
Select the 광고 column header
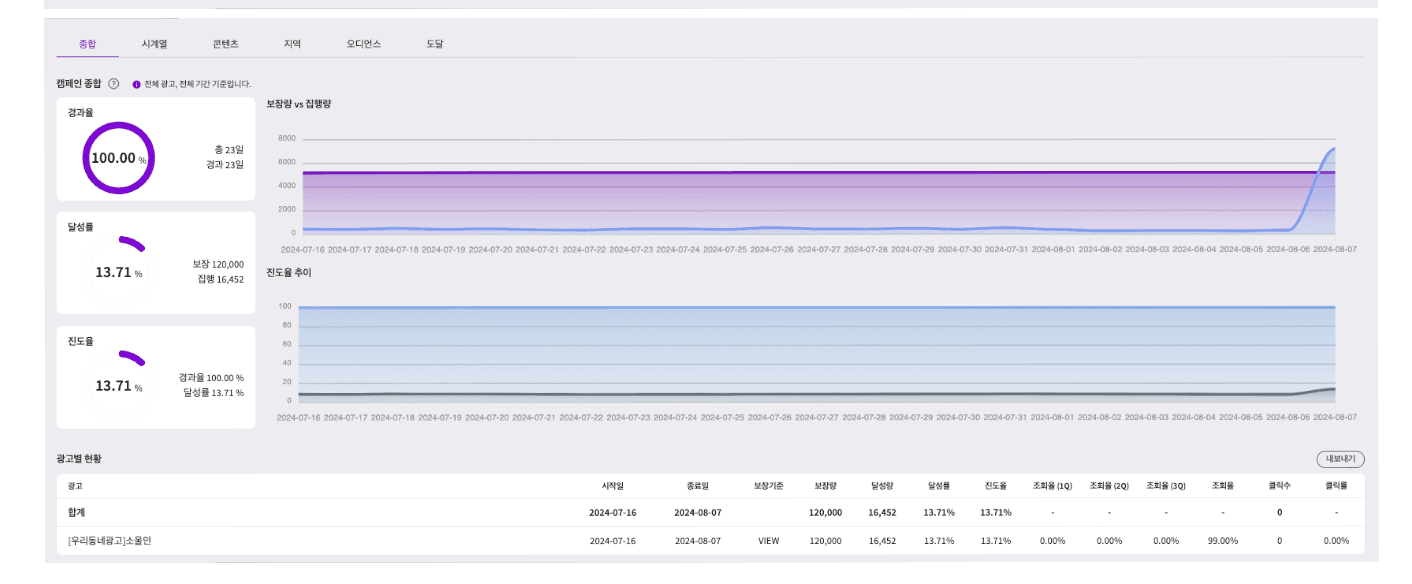click(x=75, y=486)
